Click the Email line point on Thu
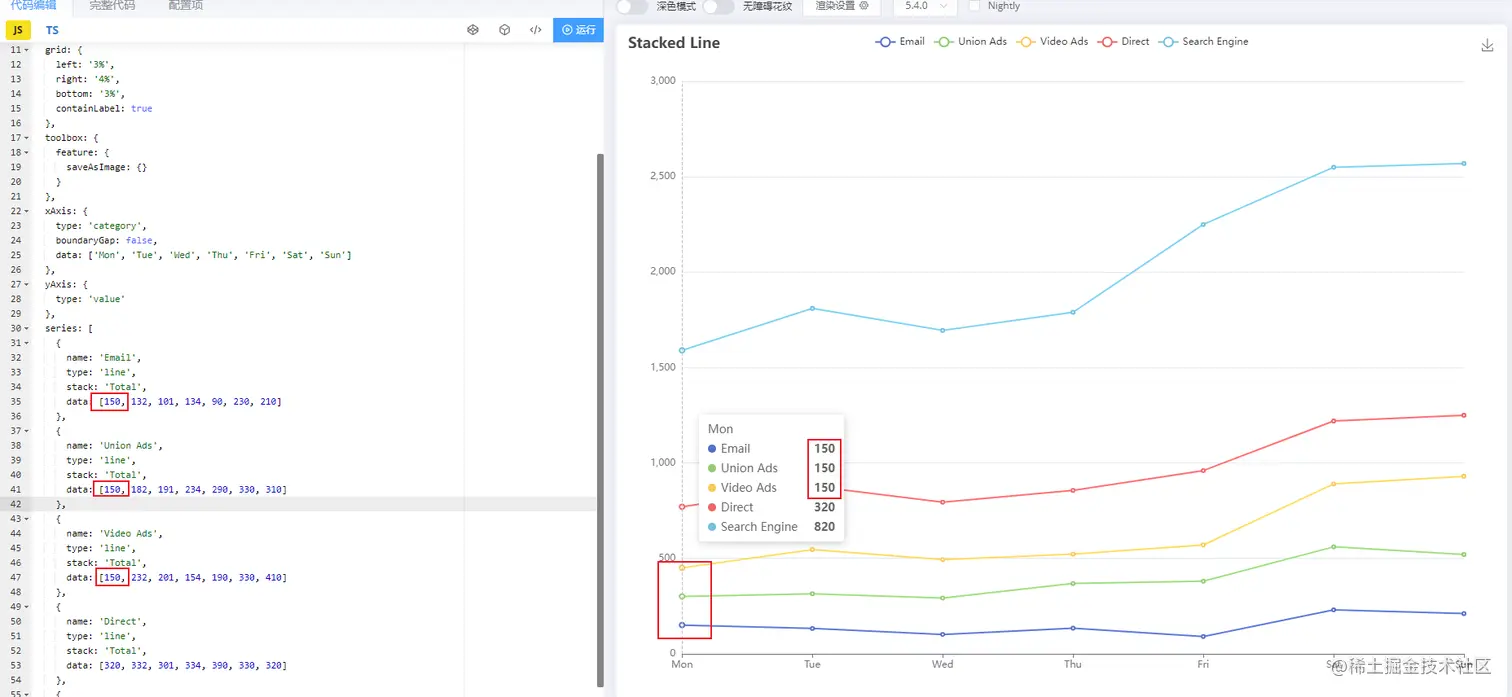This screenshot has height=697, width=1512. click(1073, 628)
